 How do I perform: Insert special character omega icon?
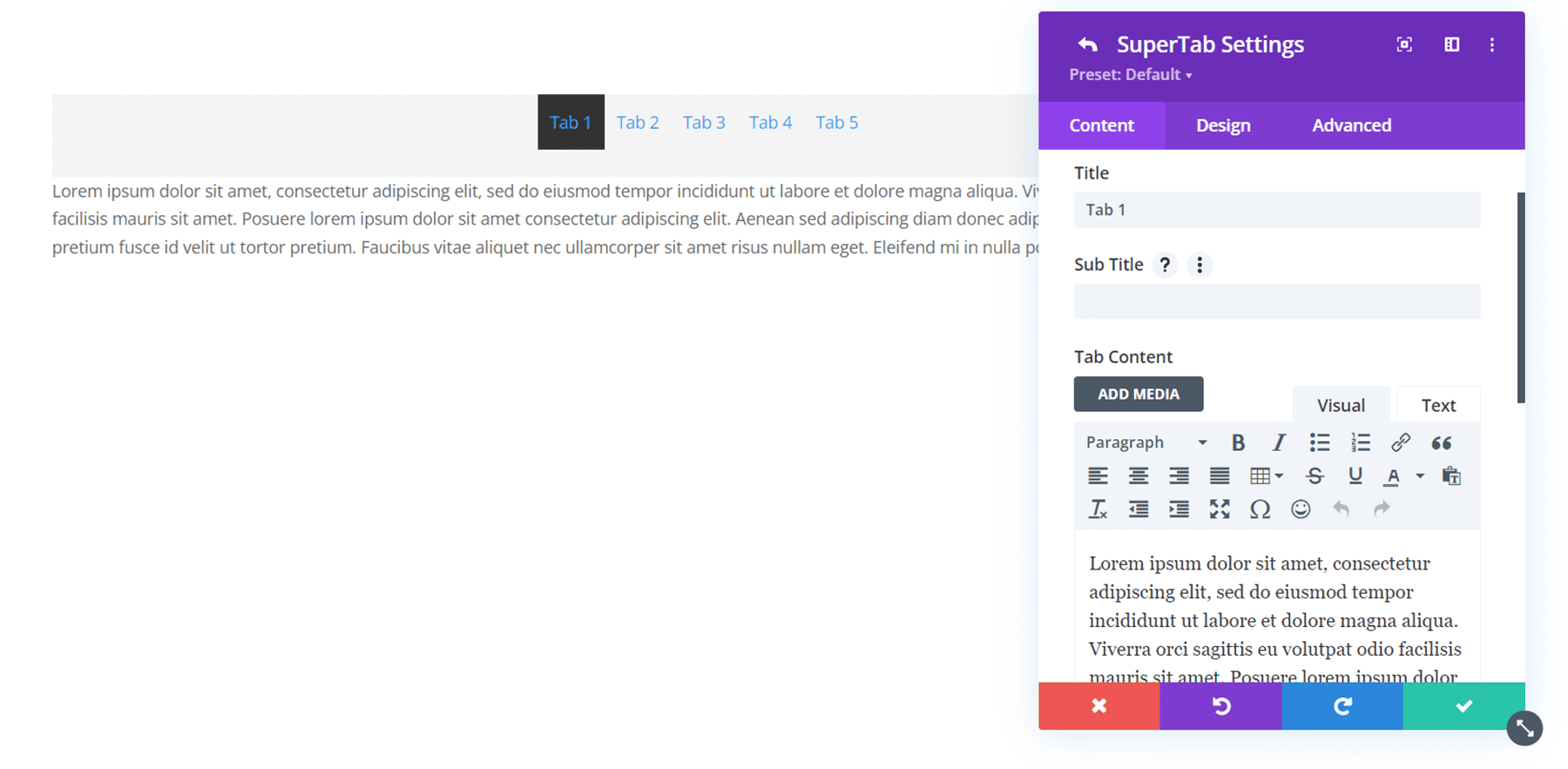tap(1260, 509)
